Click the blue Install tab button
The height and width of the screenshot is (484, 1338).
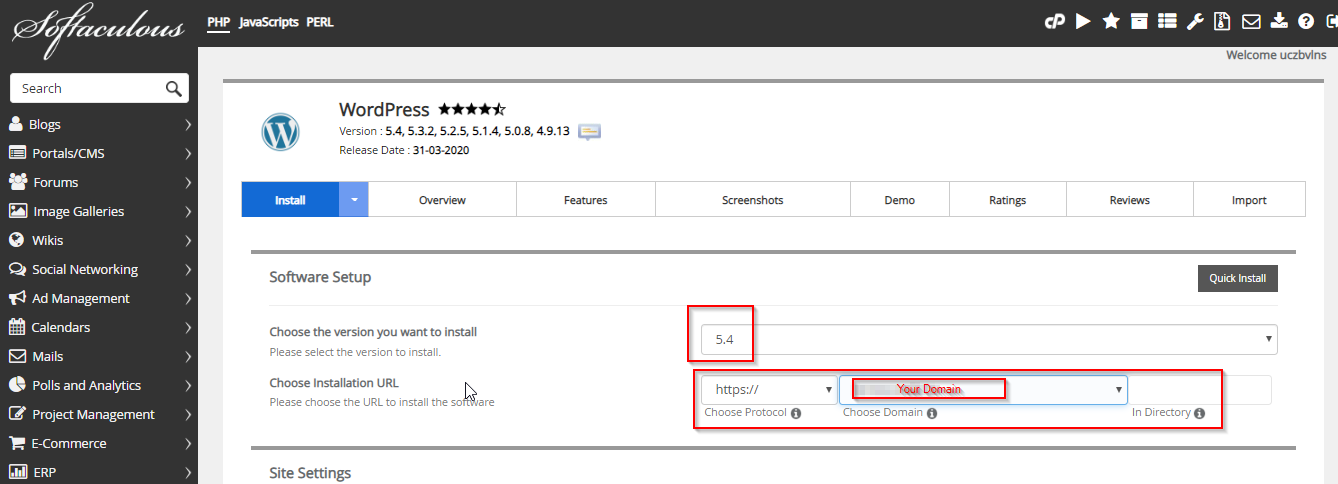(x=291, y=200)
